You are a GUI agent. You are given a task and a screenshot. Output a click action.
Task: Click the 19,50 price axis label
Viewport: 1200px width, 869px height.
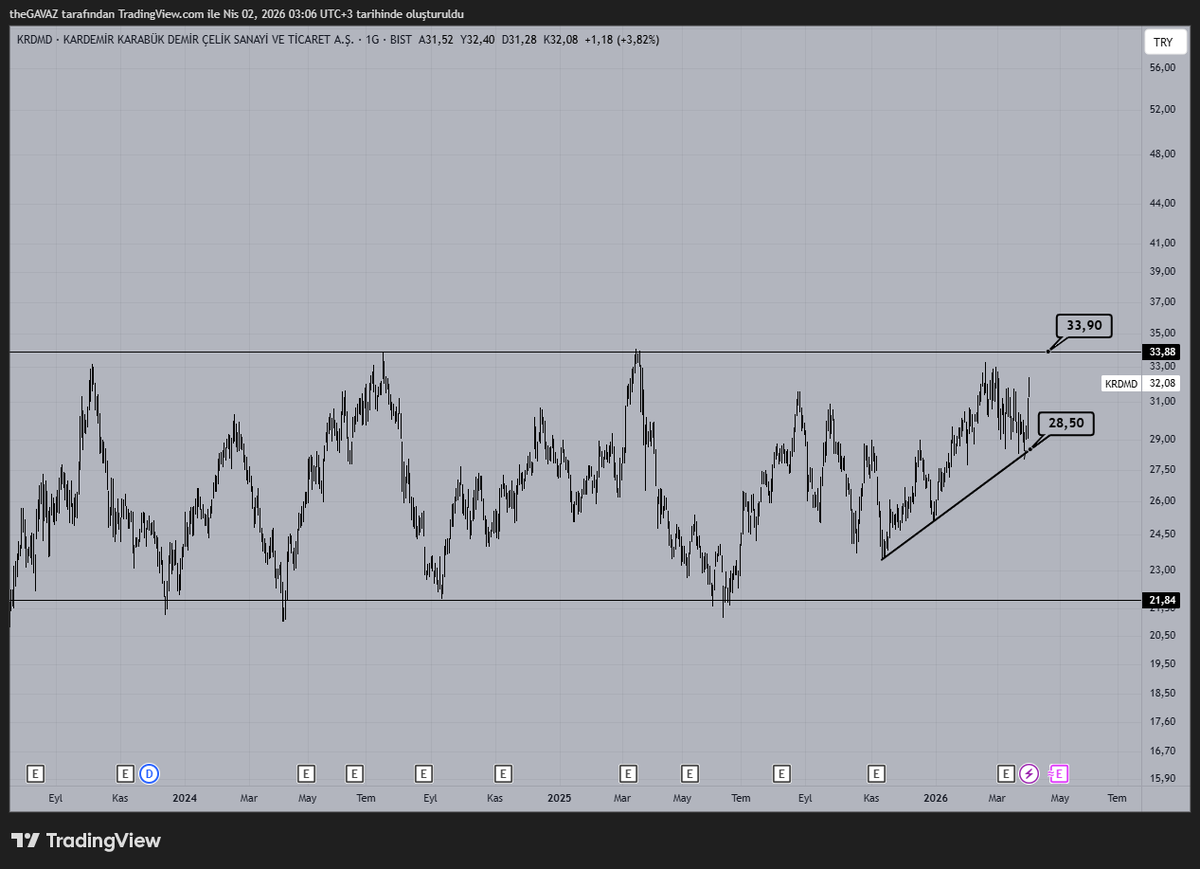click(x=1162, y=663)
